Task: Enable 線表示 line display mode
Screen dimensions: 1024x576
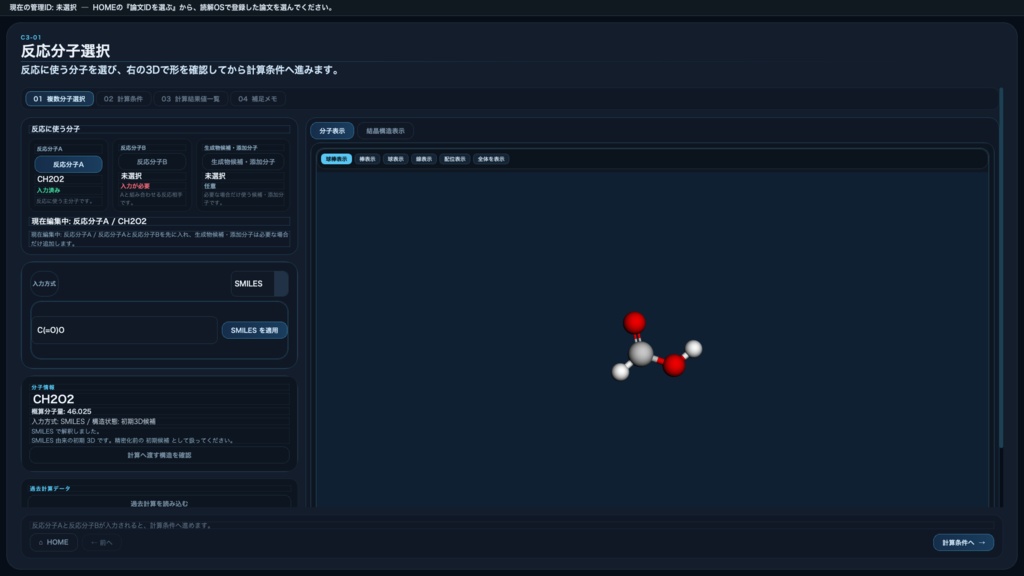Action: (424, 159)
